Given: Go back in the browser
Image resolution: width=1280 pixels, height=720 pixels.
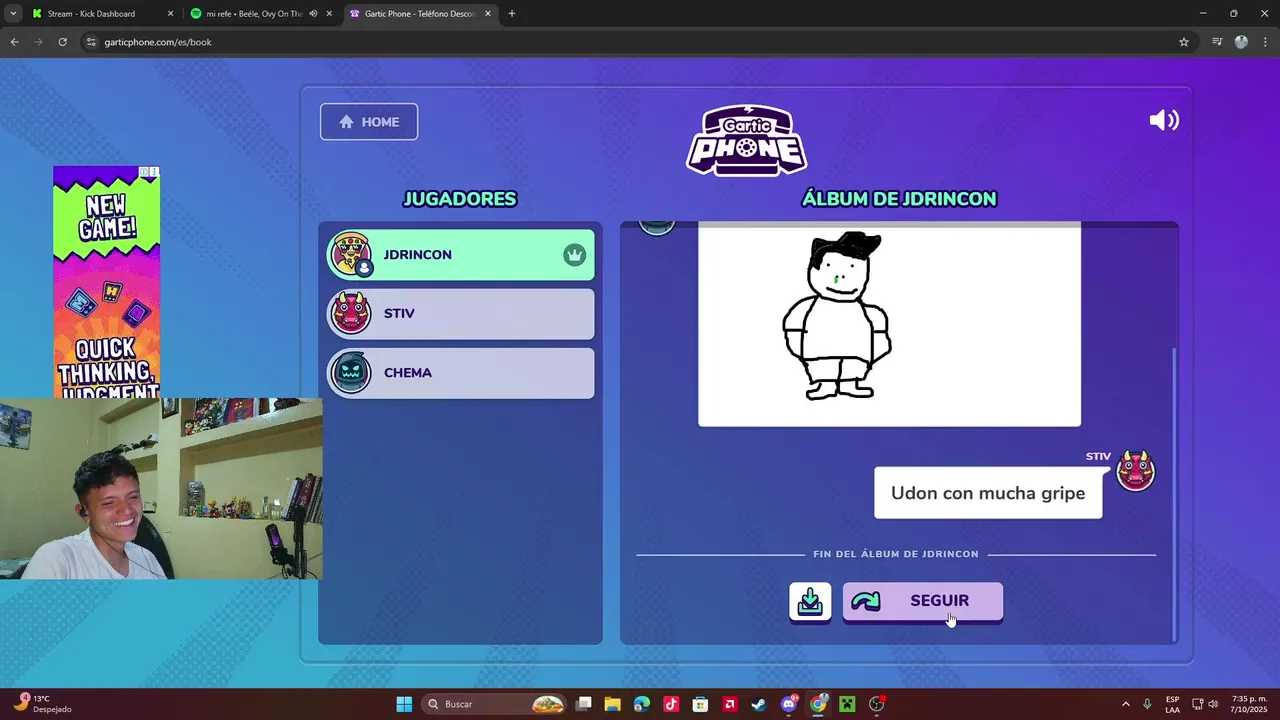Looking at the screenshot, I should tap(14, 42).
